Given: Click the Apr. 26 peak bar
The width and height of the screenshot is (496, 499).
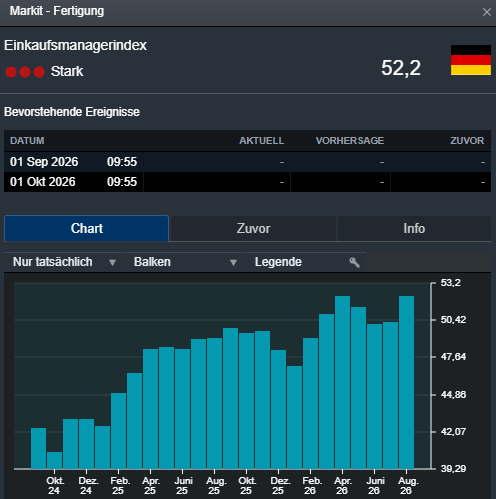Looking at the screenshot, I should pos(342,382).
